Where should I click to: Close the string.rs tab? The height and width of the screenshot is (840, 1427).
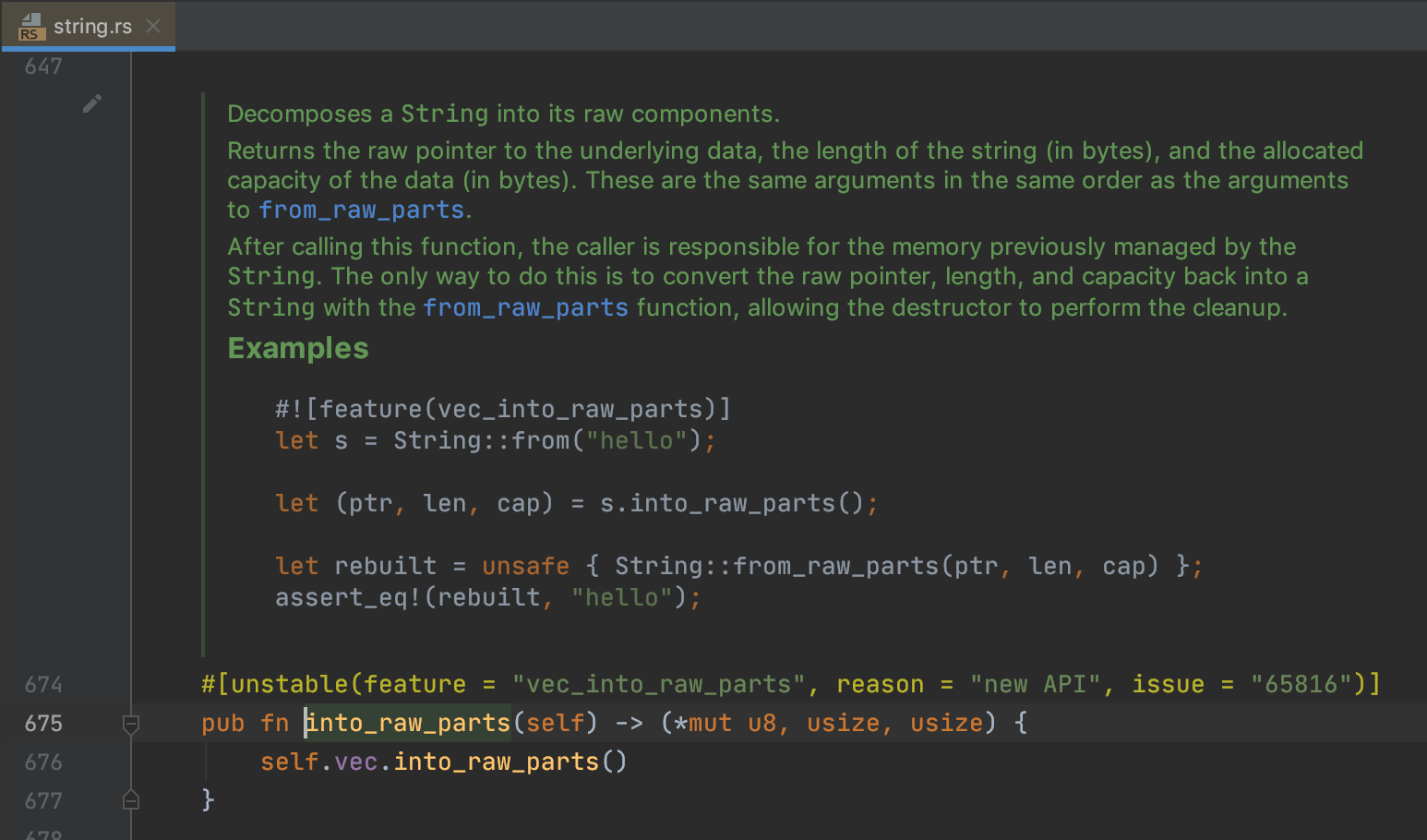pyautogui.click(x=152, y=26)
